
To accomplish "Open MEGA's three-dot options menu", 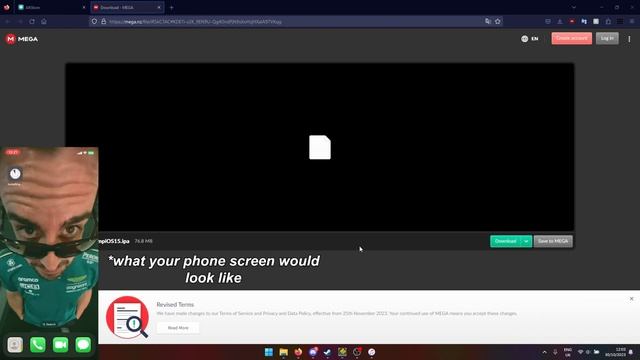I will click(x=629, y=39).
